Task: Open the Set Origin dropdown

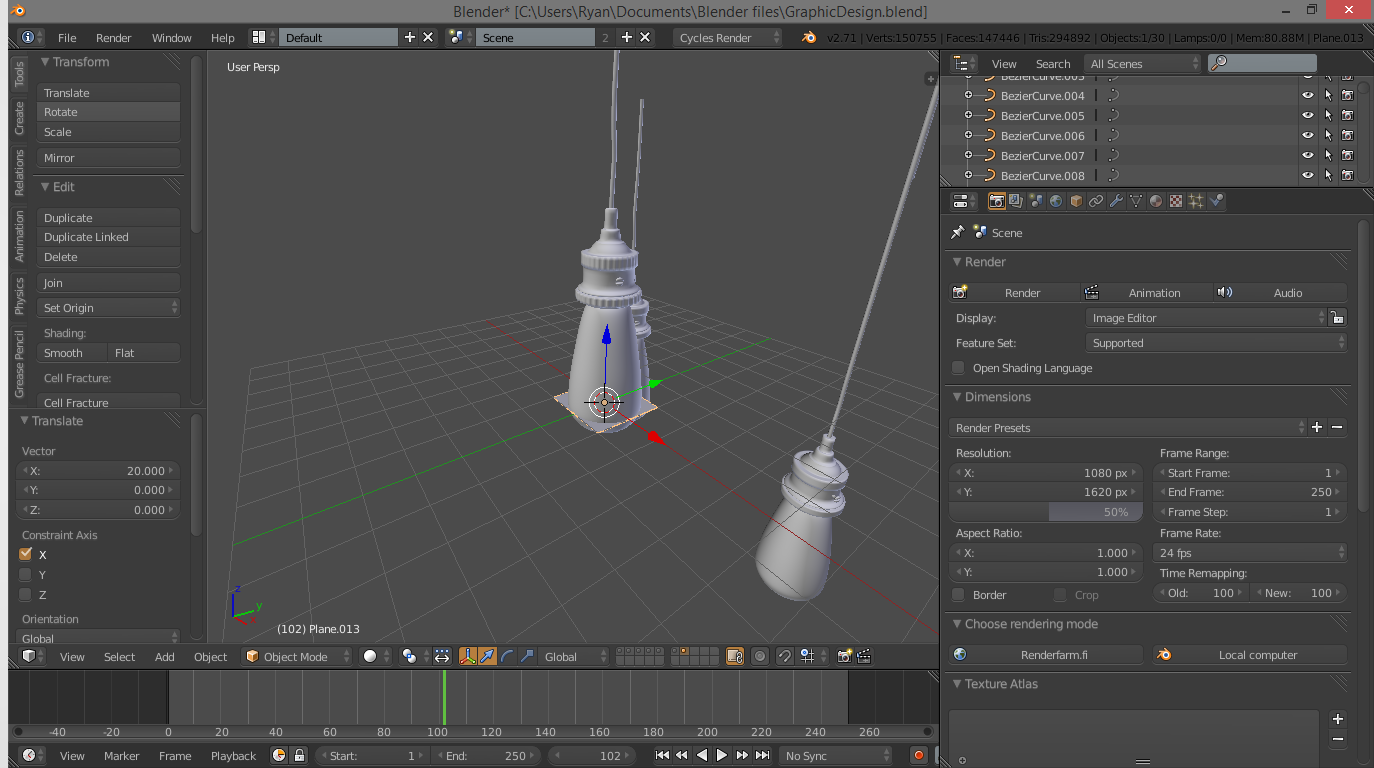Action: point(109,308)
